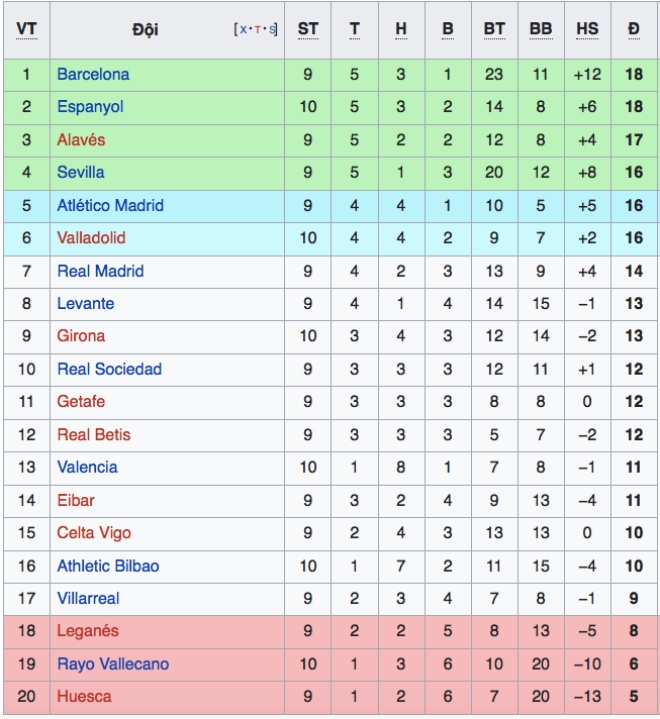The width and height of the screenshot is (660, 719).
Task: Open the Real Sociedad team link
Action: (x=109, y=369)
